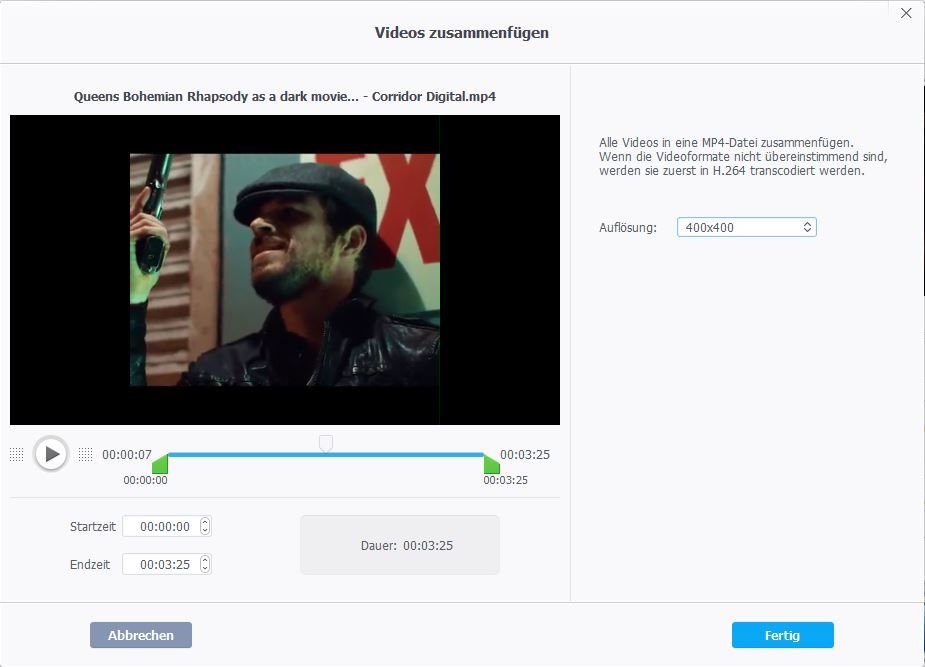
Task: Click the playhead handle on timeline
Action: pos(326,443)
